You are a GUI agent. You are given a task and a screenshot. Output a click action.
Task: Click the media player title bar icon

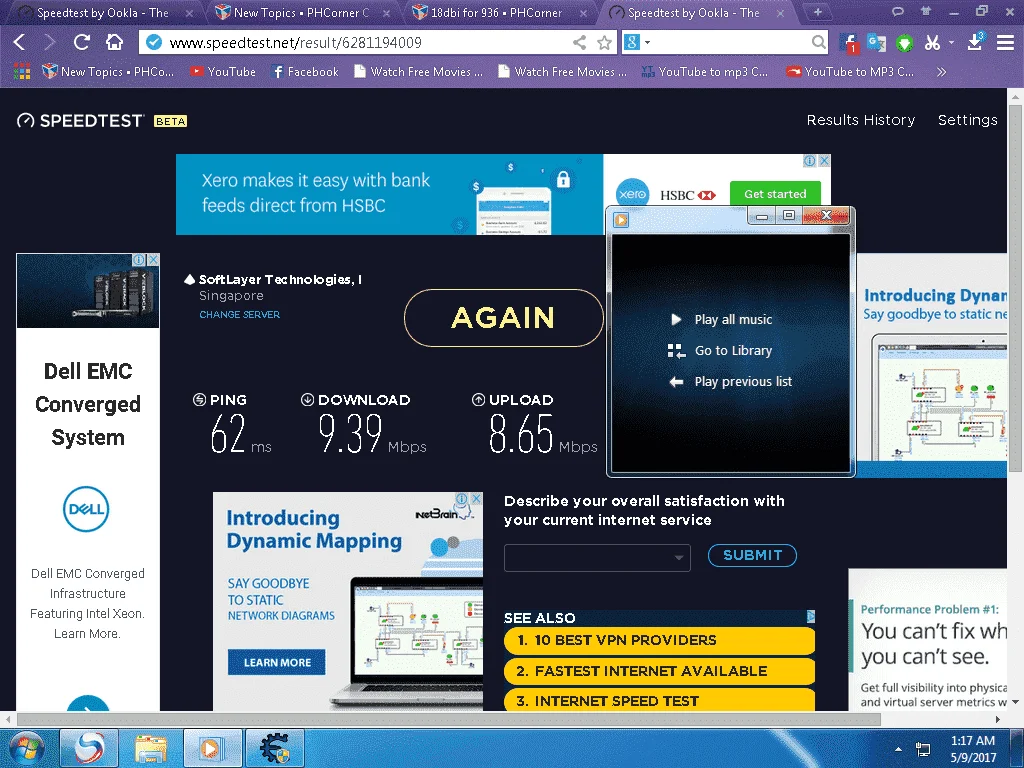click(x=621, y=220)
